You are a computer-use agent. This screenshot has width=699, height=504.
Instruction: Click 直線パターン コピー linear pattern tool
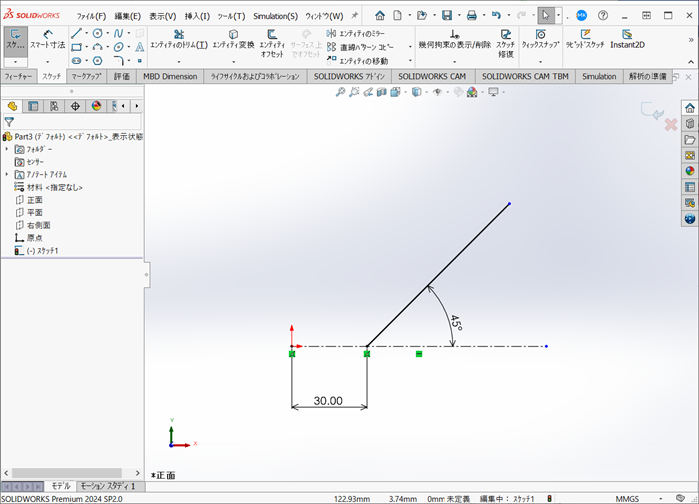click(360, 47)
